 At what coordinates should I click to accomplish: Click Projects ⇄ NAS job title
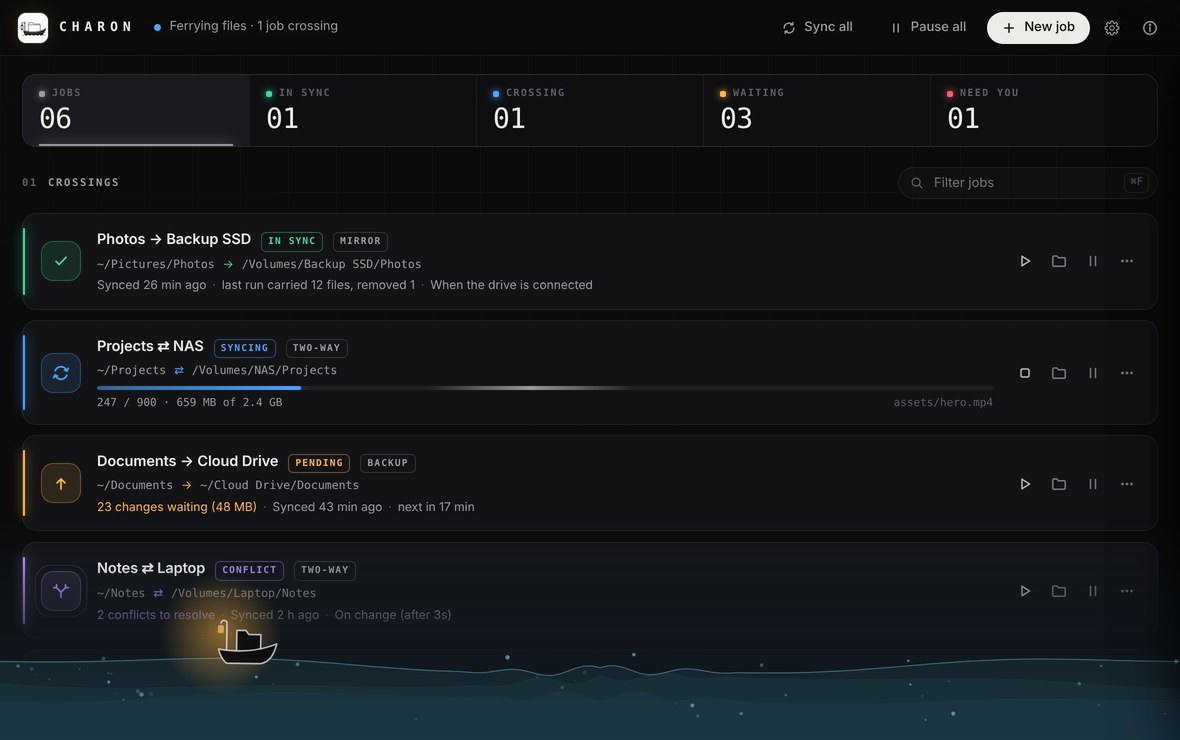click(x=151, y=346)
